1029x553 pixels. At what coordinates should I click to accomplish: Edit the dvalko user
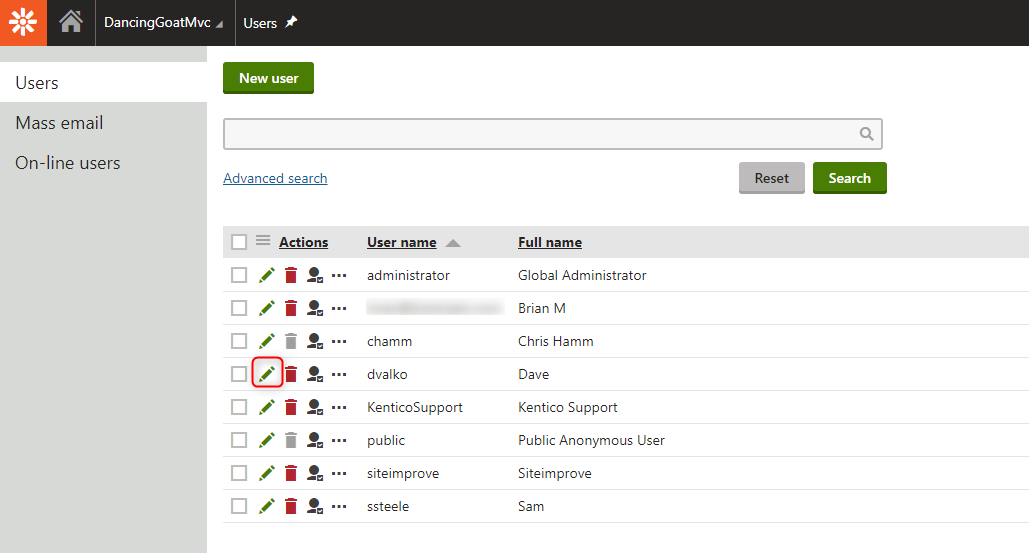[x=266, y=374]
